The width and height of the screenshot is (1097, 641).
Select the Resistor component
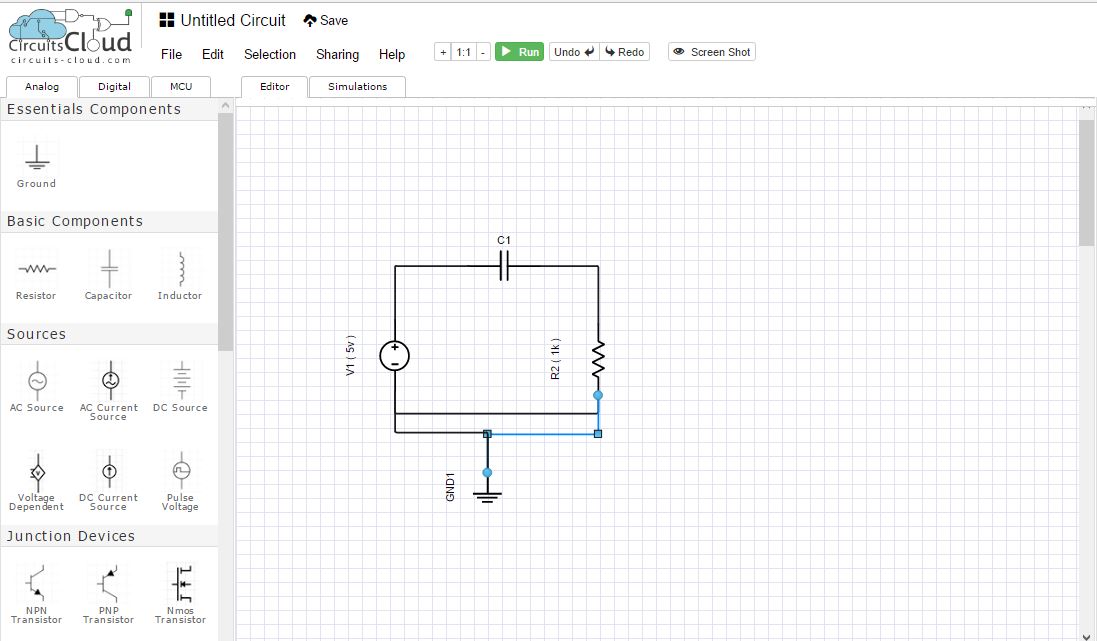[36, 272]
